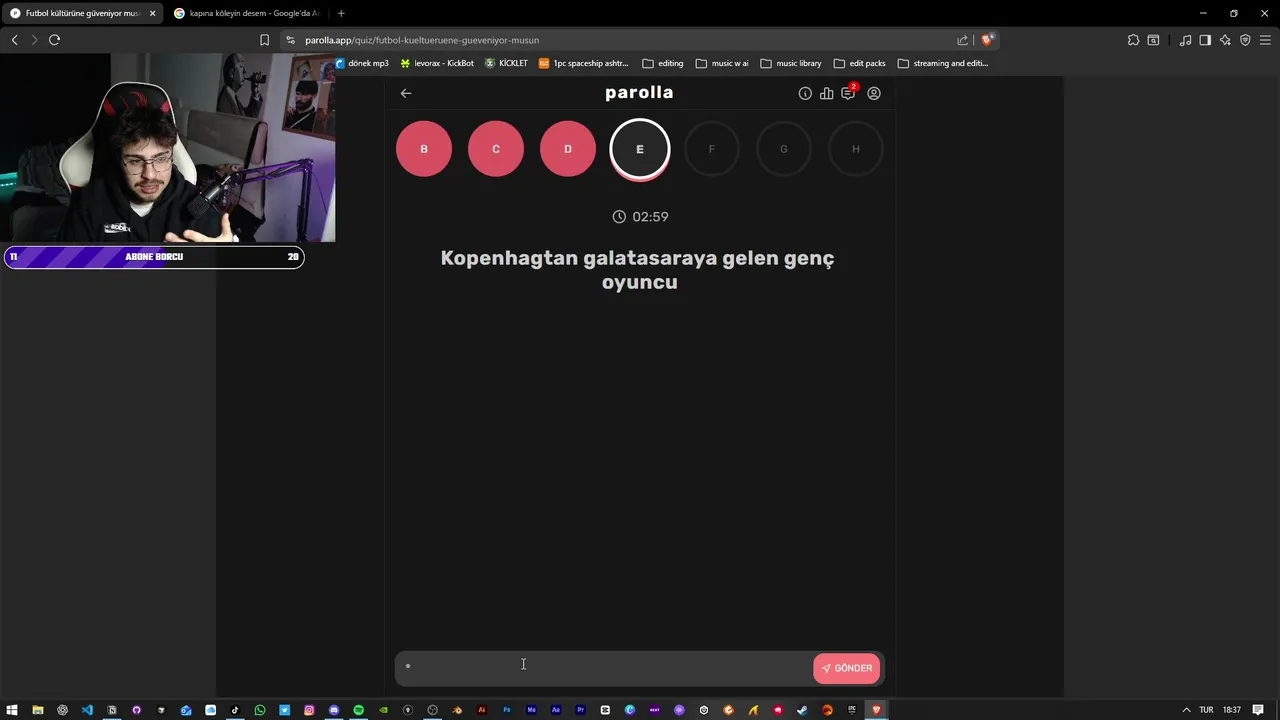This screenshot has height=720, width=1280.
Task: Open Spotify from the taskbar
Action: click(x=359, y=710)
